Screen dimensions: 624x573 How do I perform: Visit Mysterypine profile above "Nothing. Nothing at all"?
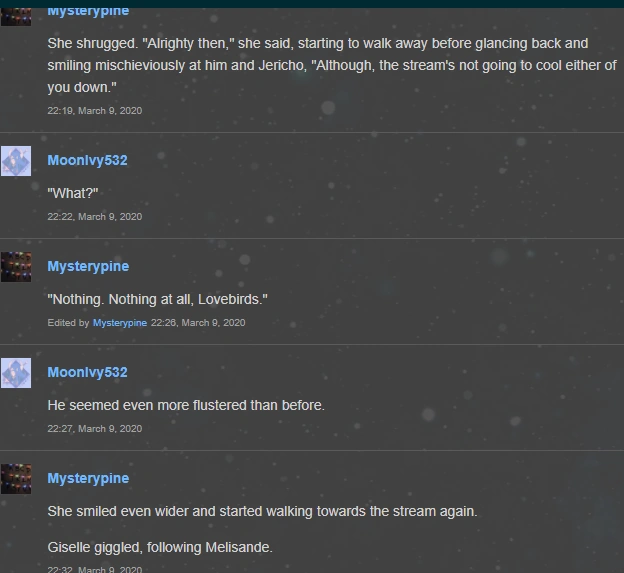[x=88, y=267]
